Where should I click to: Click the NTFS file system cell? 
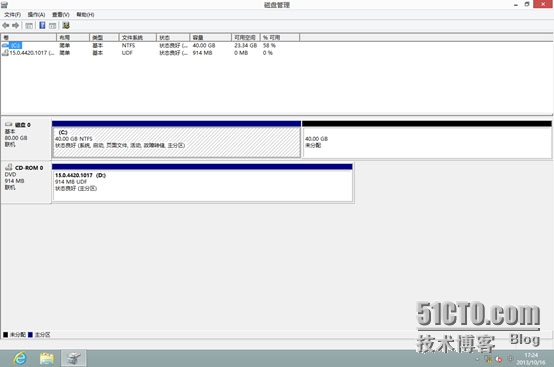pos(129,46)
